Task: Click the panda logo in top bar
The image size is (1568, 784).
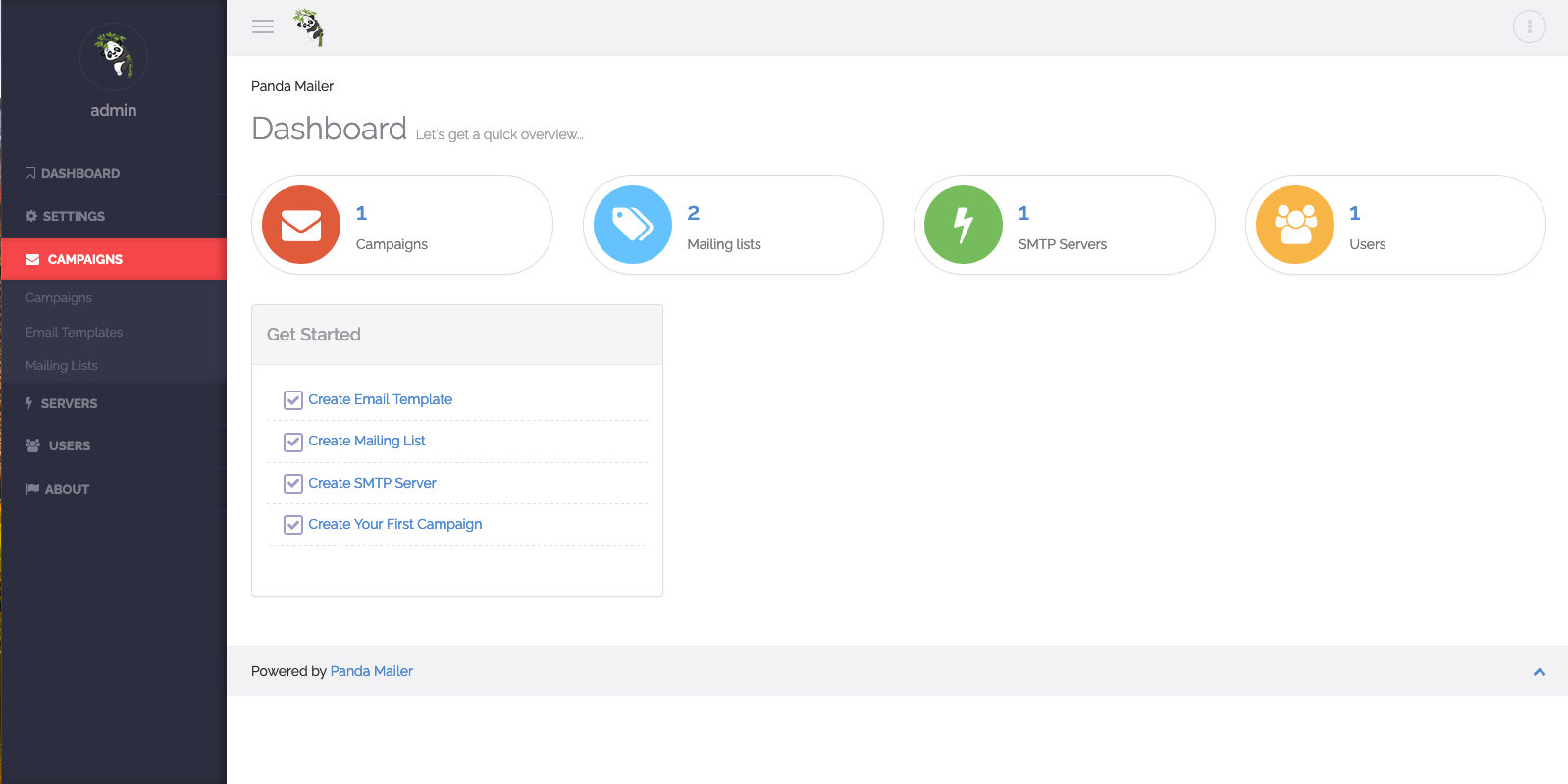Action: [x=309, y=27]
